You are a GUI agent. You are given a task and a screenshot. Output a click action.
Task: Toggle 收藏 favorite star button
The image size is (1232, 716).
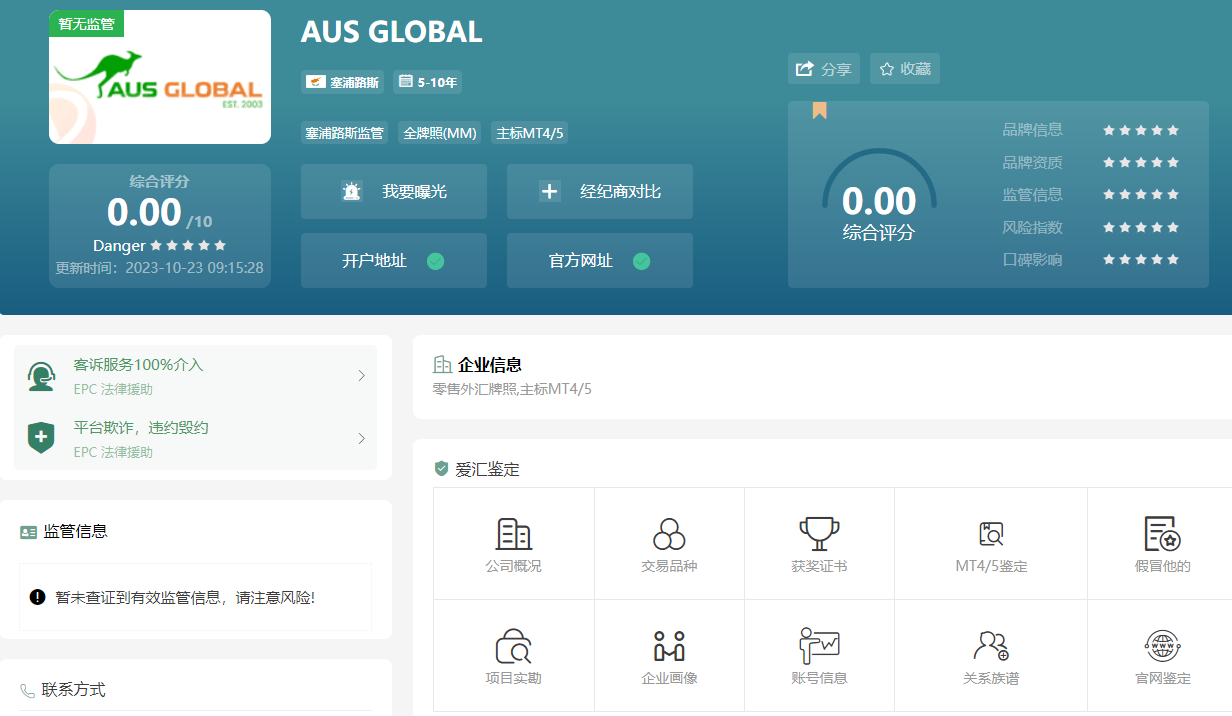(x=905, y=69)
